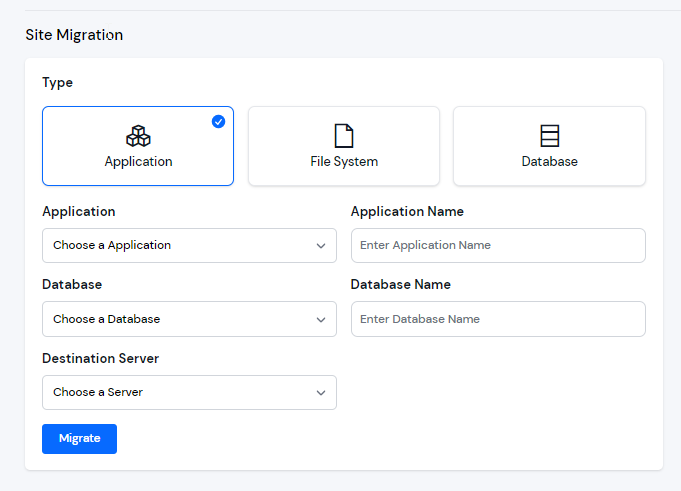Screen dimensions: 681x491
Task: Open the Choose a Server dropdown
Action: (189, 392)
